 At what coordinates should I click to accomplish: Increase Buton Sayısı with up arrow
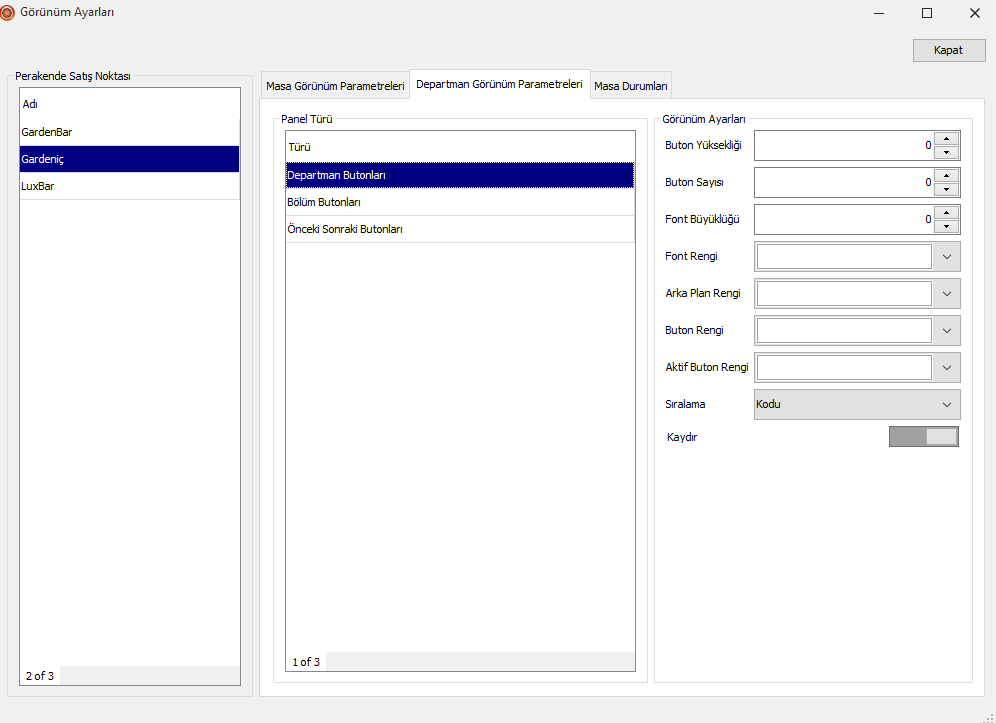tap(946, 175)
